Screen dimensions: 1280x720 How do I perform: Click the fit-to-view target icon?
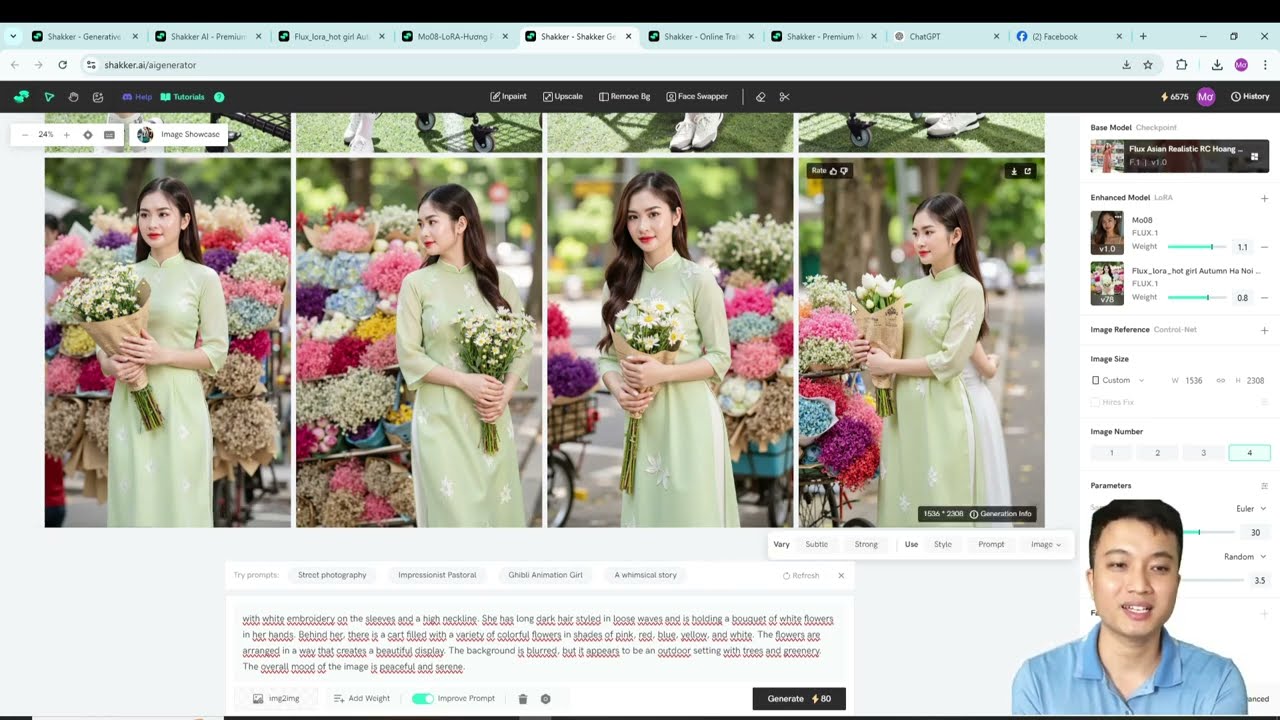(88, 134)
